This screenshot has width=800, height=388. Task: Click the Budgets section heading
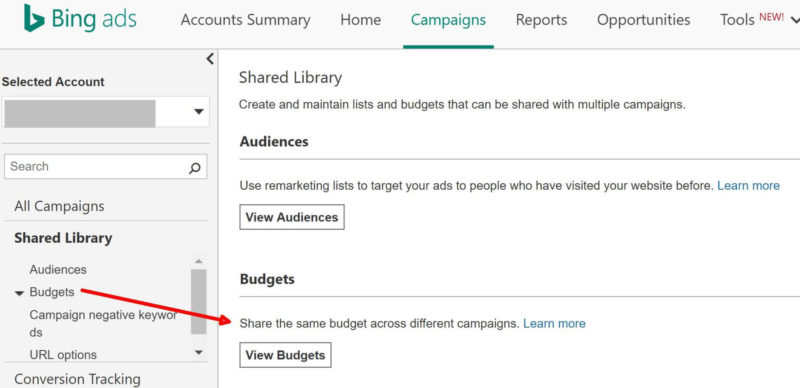(267, 279)
